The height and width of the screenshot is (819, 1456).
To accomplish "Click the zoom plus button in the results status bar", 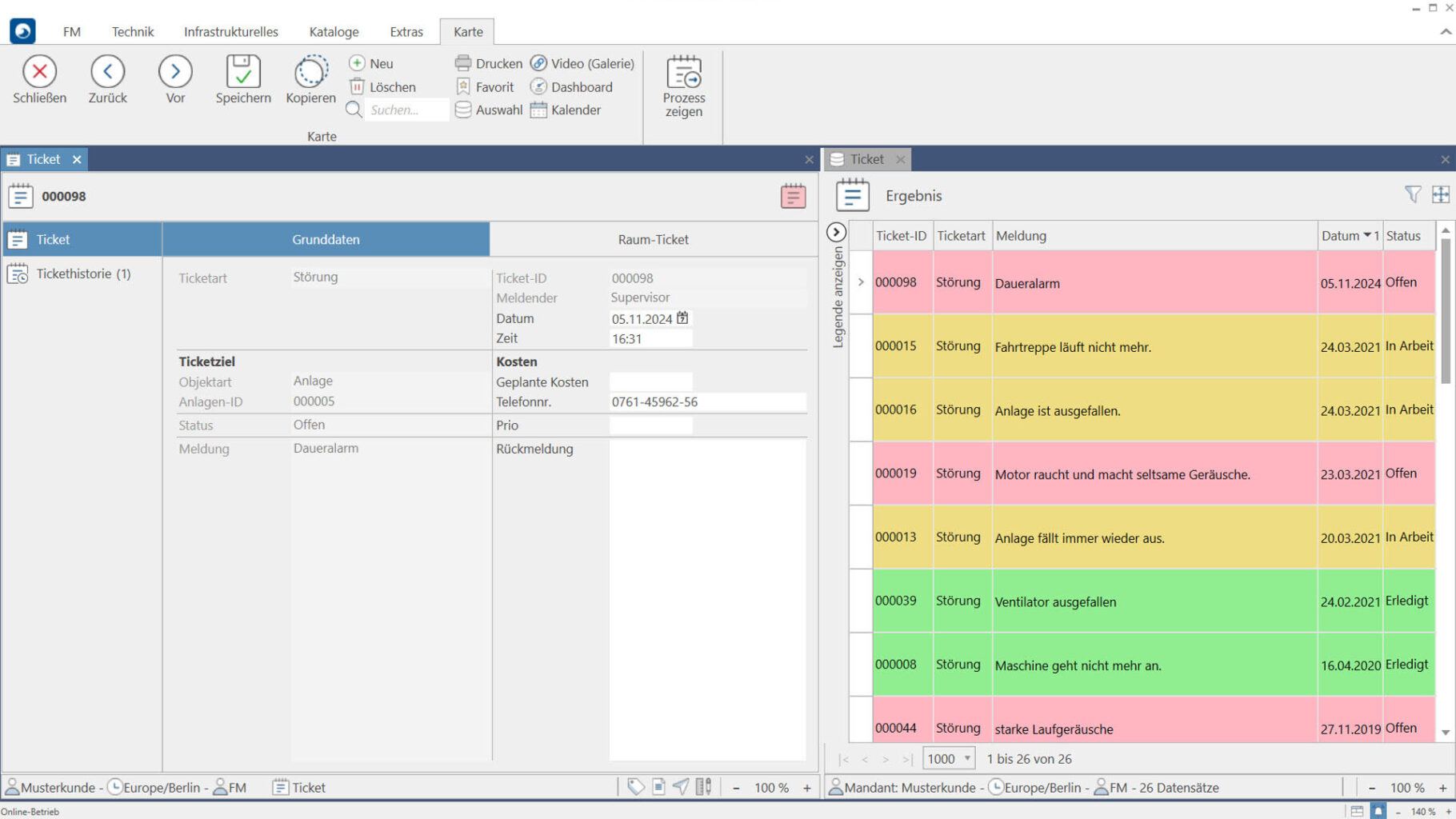I will [x=1442, y=788].
